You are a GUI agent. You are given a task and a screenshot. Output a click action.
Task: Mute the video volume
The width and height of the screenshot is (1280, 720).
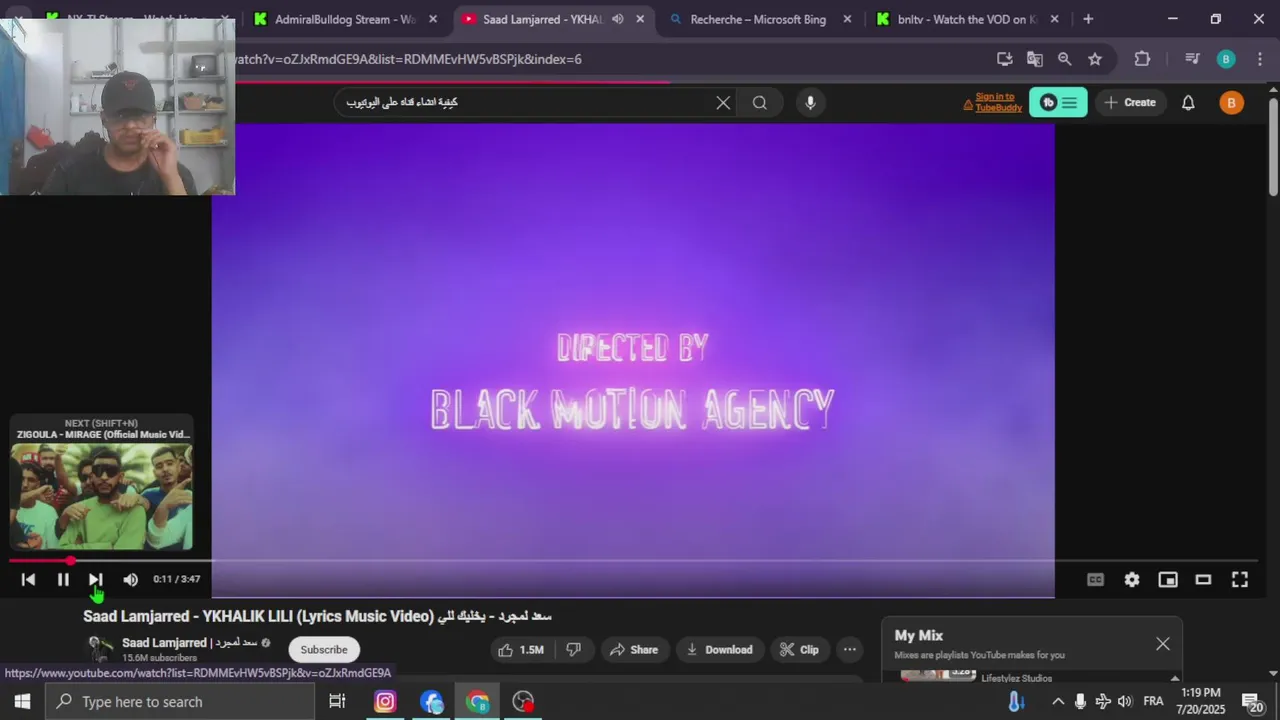coord(130,579)
